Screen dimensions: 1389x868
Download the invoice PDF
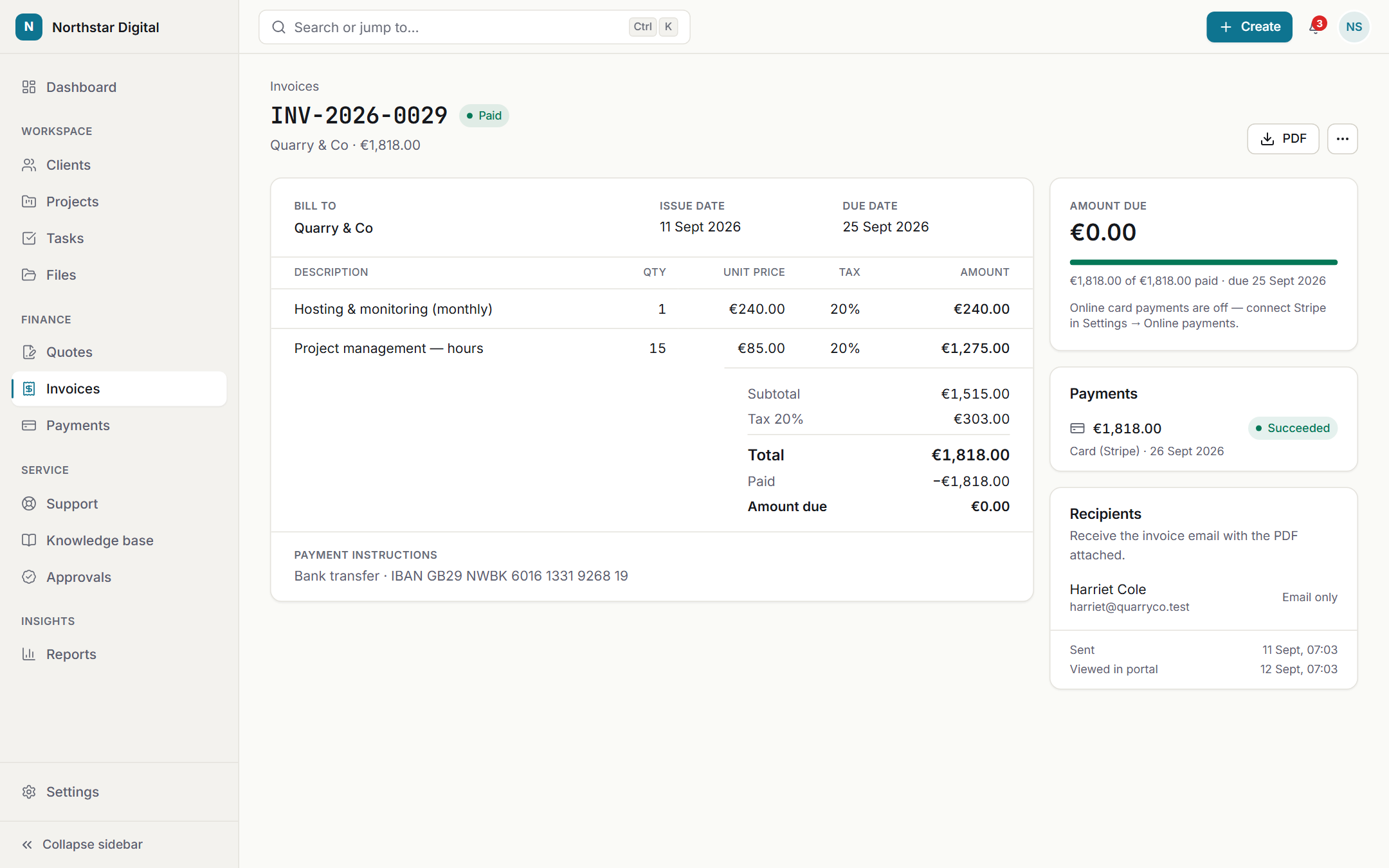pyautogui.click(x=1283, y=139)
